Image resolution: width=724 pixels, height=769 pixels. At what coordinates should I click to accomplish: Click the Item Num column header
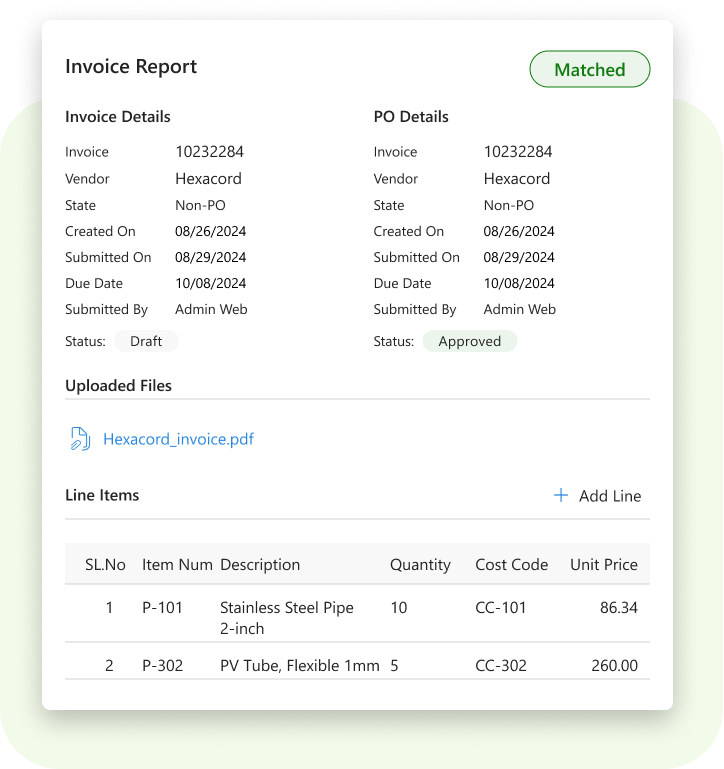point(176,565)
